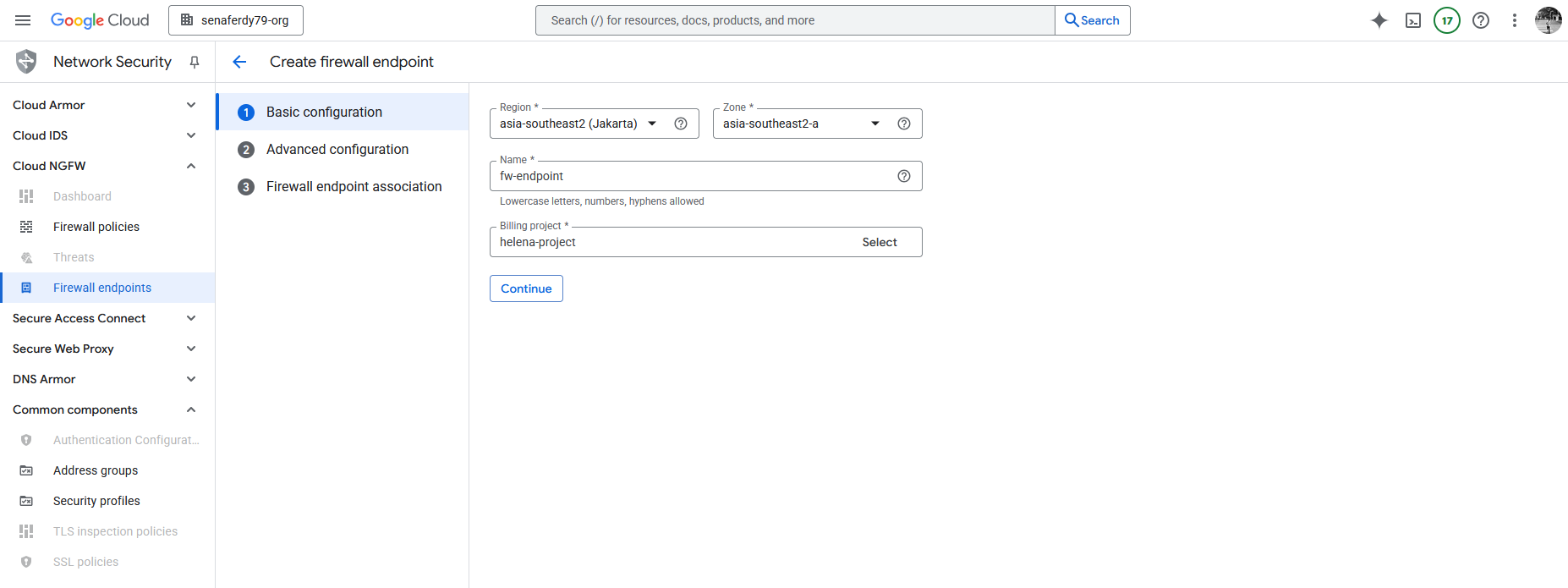
Task: Select Firewall endpoint association step
Action: pos(354,187)
